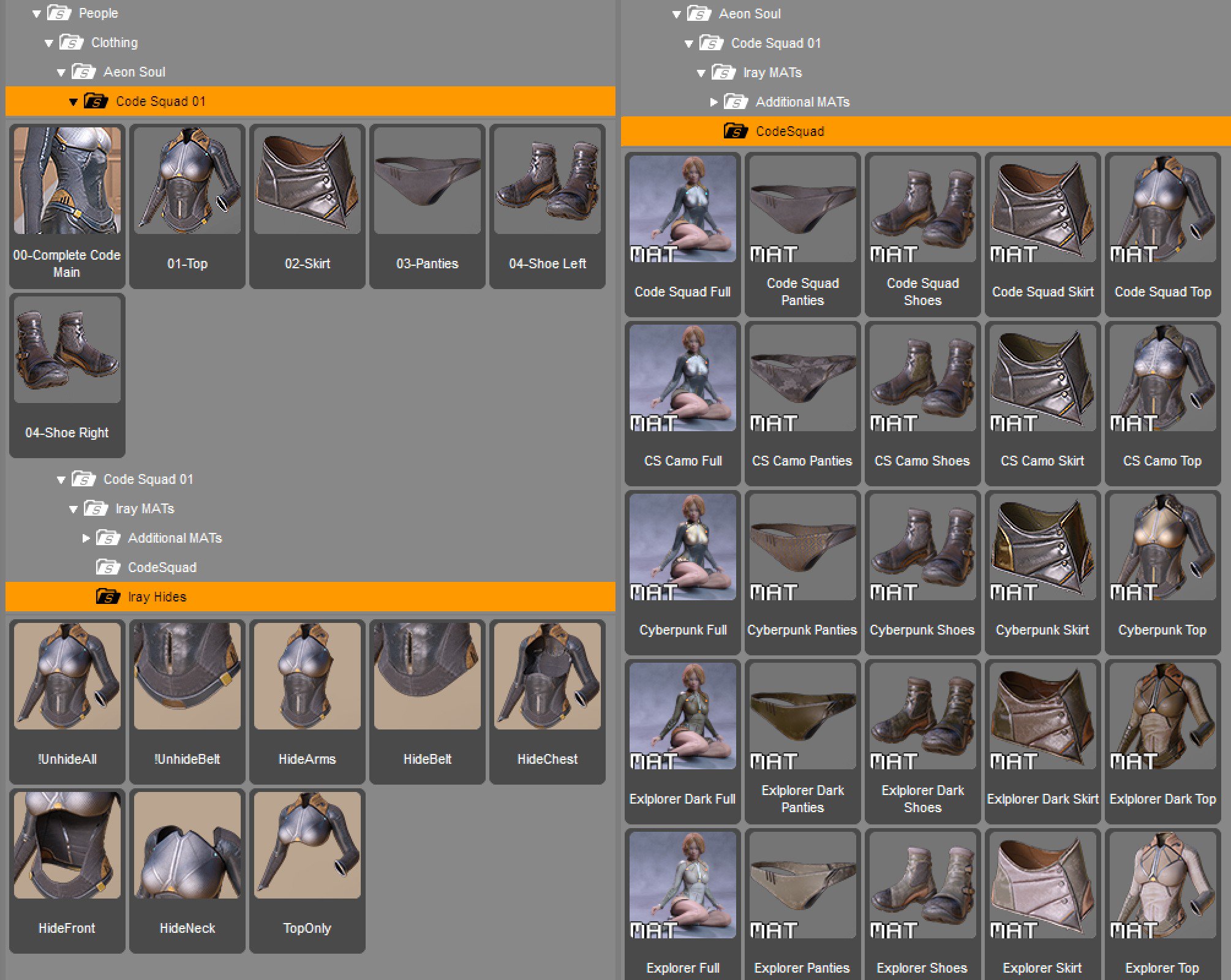This screenshot has width=1231, height=980.
Task: Load the 04-Shoe Right item
Action: 67,375
